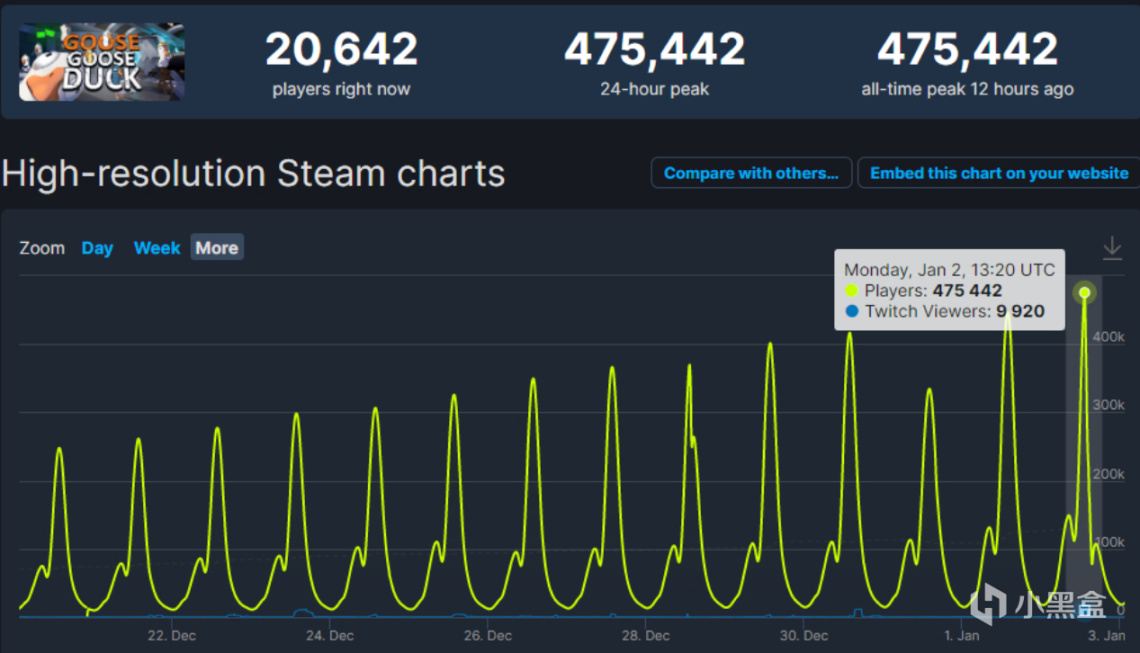Click the '30. Dec' x-axis label

click(803, 635)
